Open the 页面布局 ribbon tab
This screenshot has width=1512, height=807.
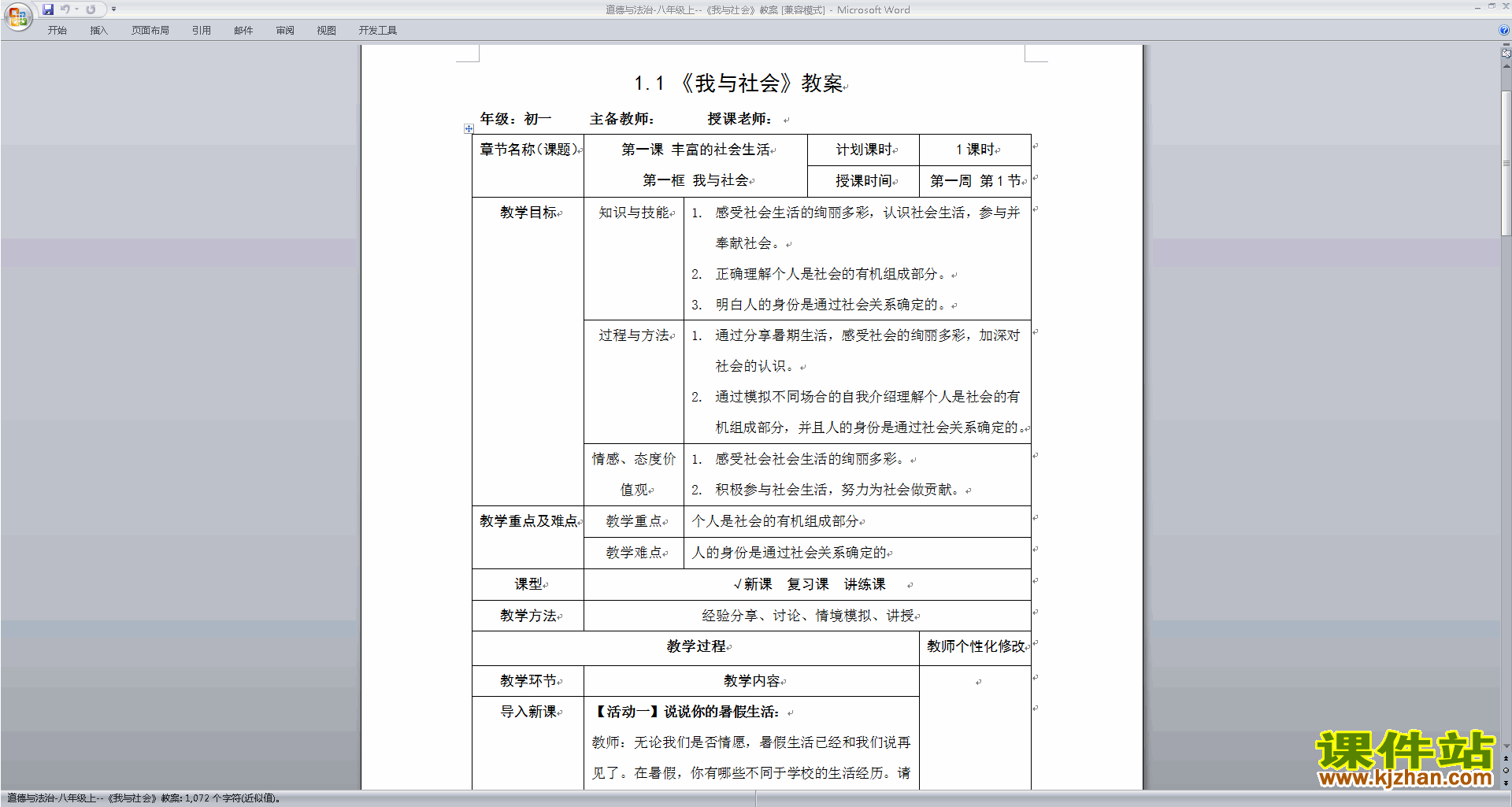[150, 31]
